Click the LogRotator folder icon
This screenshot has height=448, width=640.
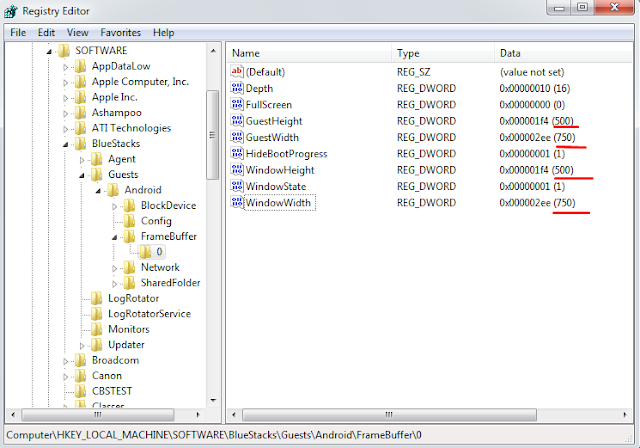point(97,298)
